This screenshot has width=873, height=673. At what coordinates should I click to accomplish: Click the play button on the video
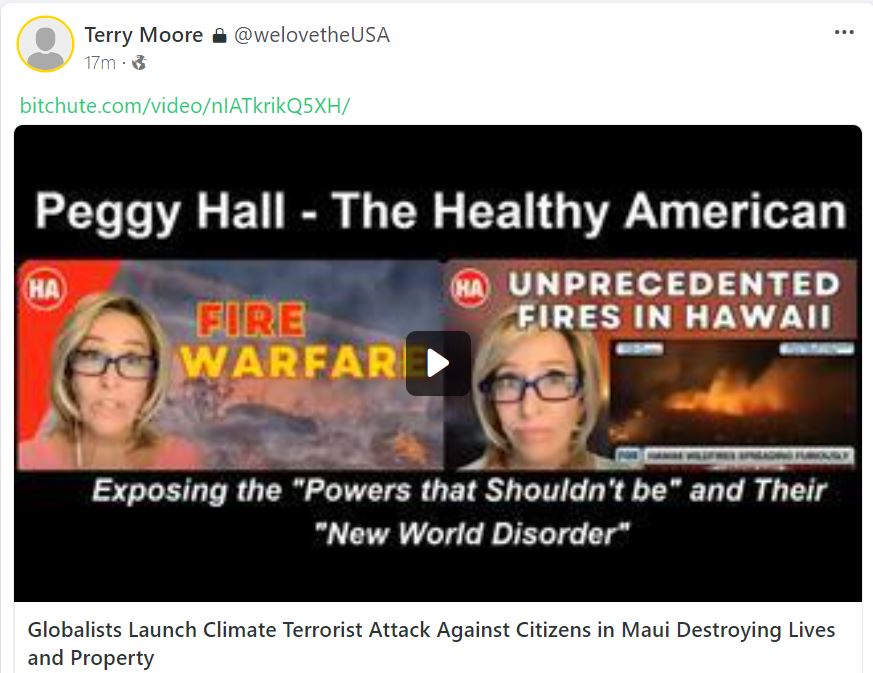438,363
